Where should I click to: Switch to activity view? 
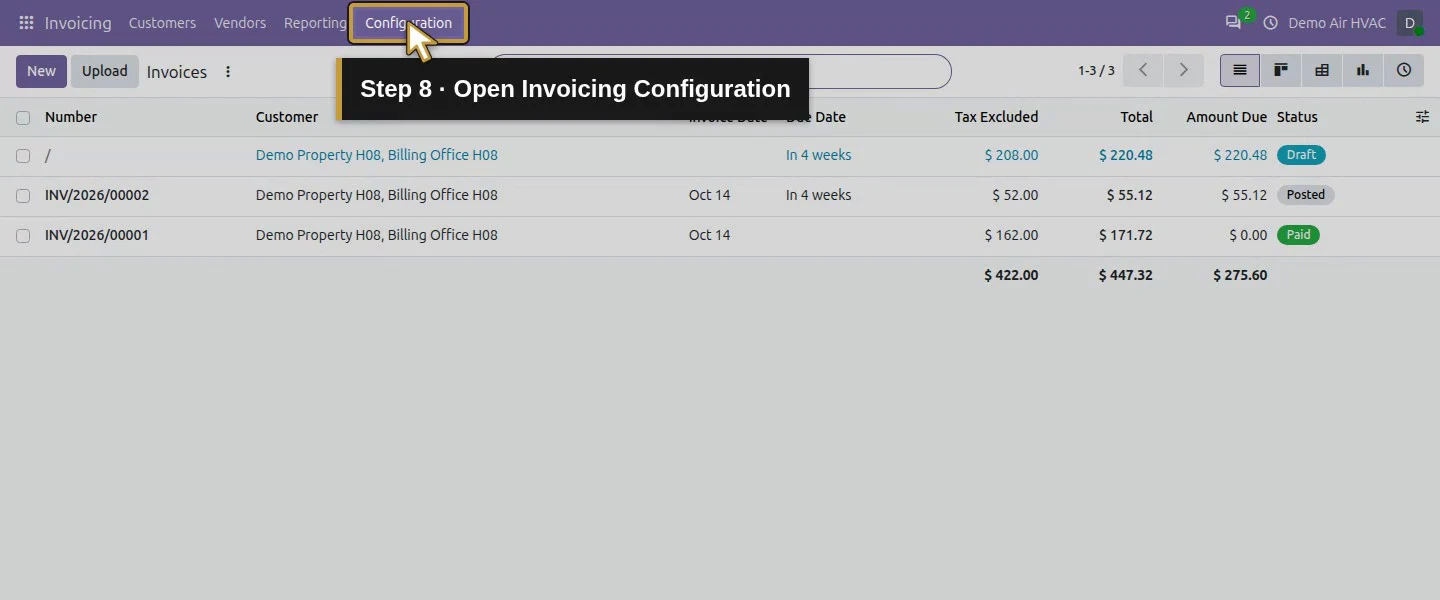(x=1404, y=70)
